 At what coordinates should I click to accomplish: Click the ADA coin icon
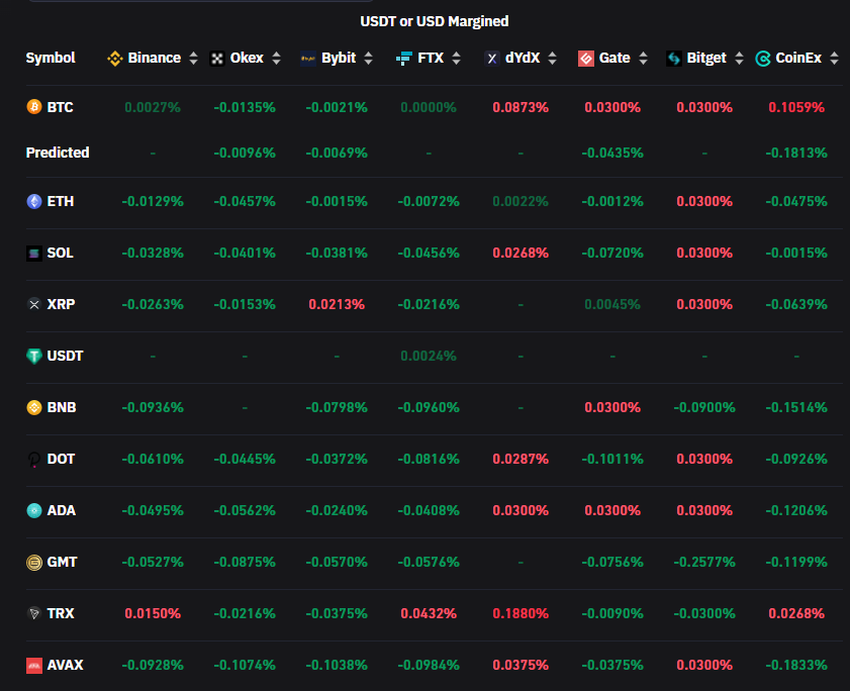click(34, 511)
